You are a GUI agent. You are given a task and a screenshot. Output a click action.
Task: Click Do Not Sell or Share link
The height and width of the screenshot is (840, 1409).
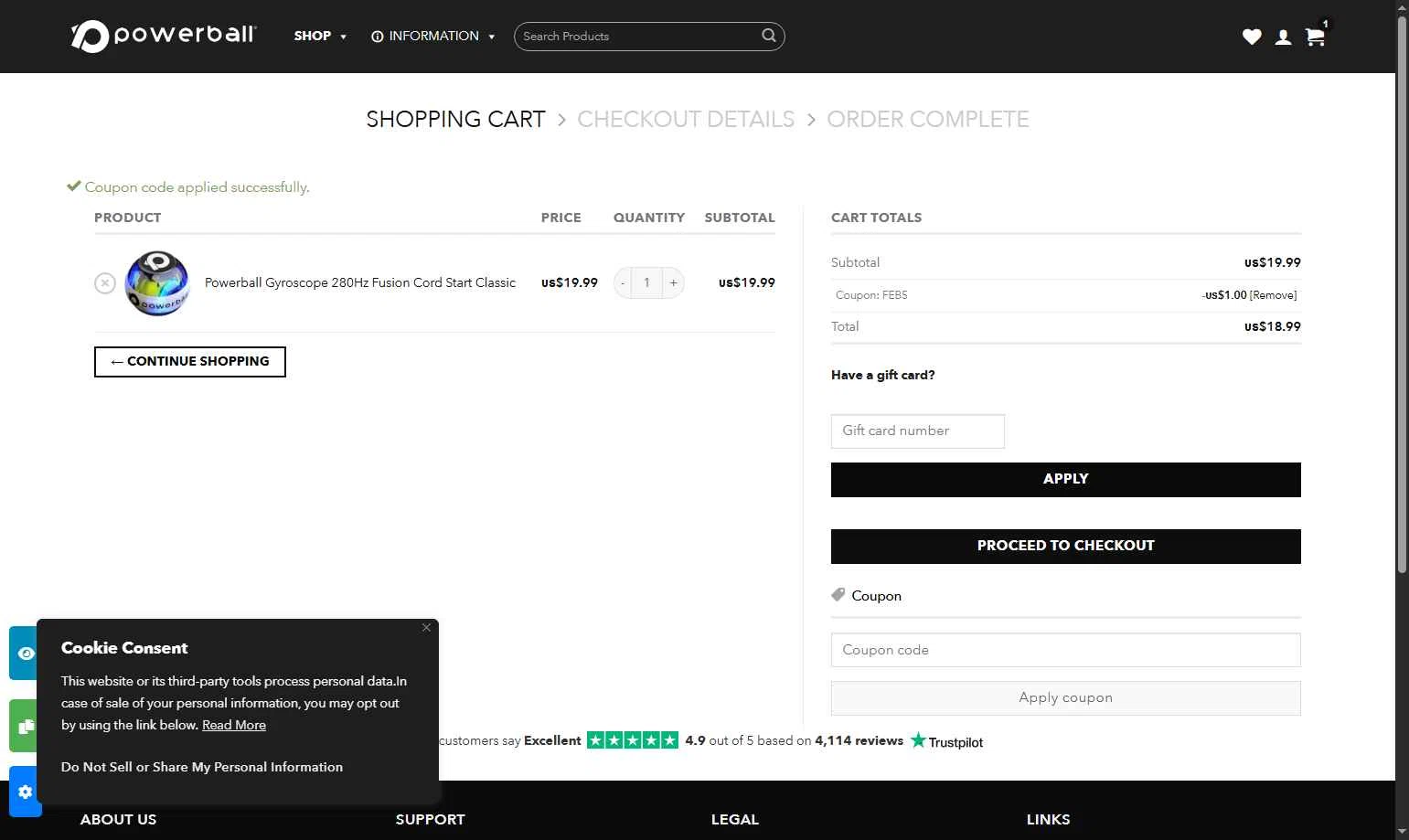tap(202, 767)
